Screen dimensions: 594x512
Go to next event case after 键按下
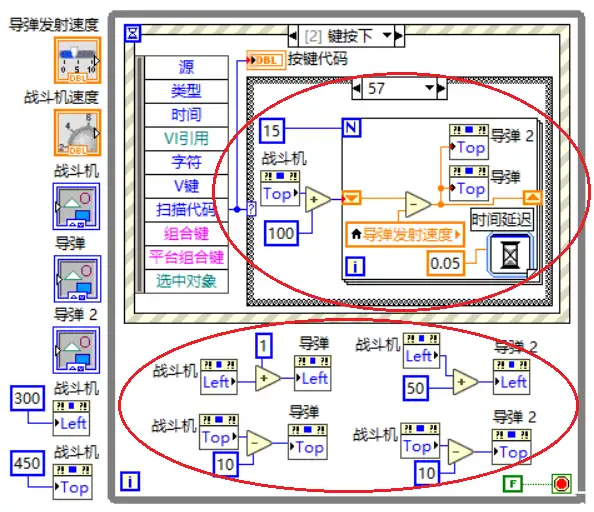[x=399, y=36]
